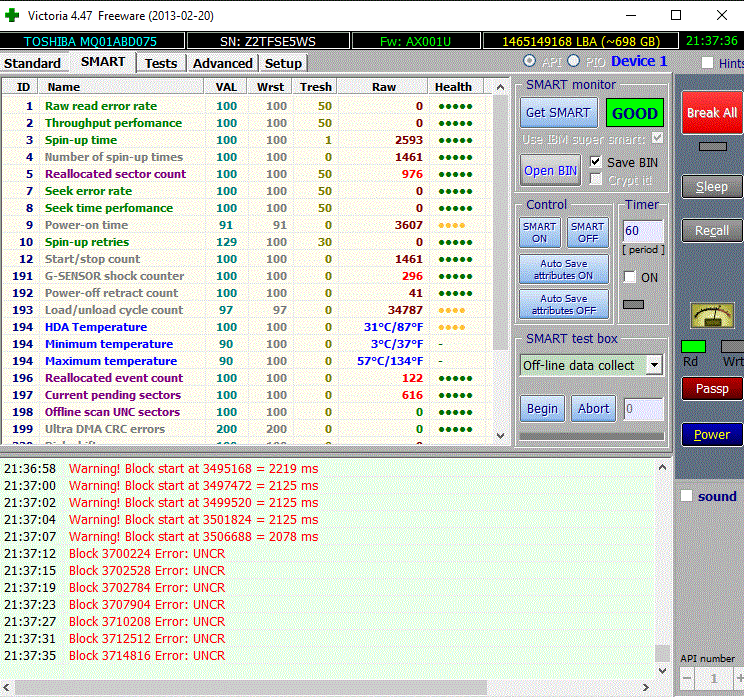744x697 pixels.
Task: Click the Passp button
Action: [x=712, y=389]
